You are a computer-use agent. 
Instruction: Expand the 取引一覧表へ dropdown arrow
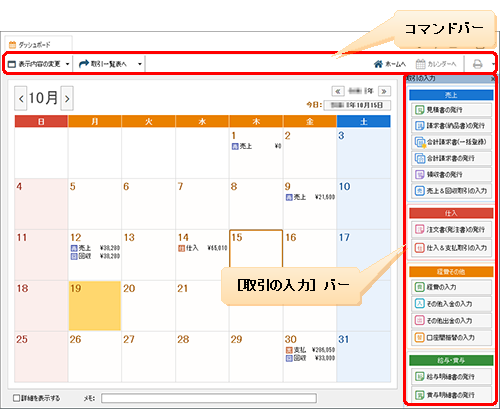(140, 64)
